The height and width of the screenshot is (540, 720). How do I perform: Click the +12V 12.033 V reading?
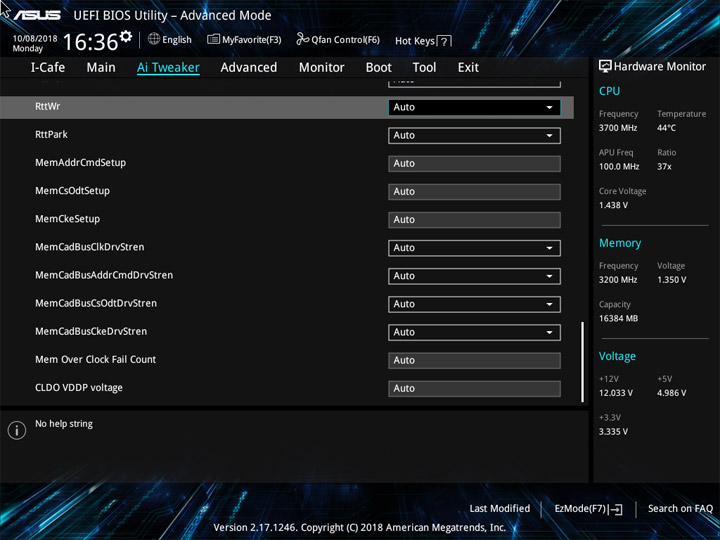(x=616, y=393)
